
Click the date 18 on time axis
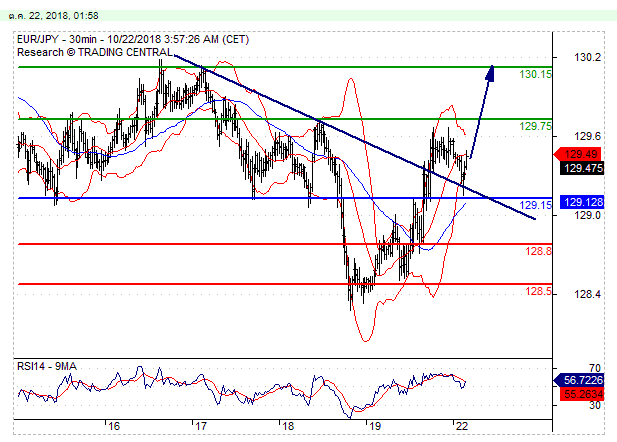[x=288, y=426]
